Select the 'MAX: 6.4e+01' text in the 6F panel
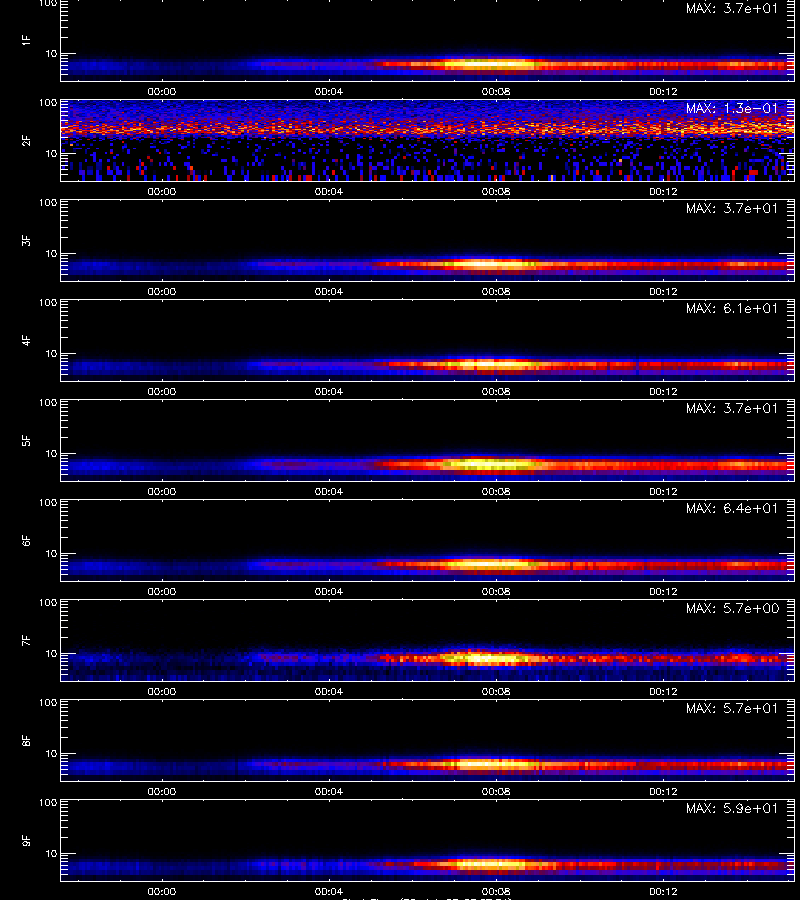800x900 pixels. click(732, 509)
